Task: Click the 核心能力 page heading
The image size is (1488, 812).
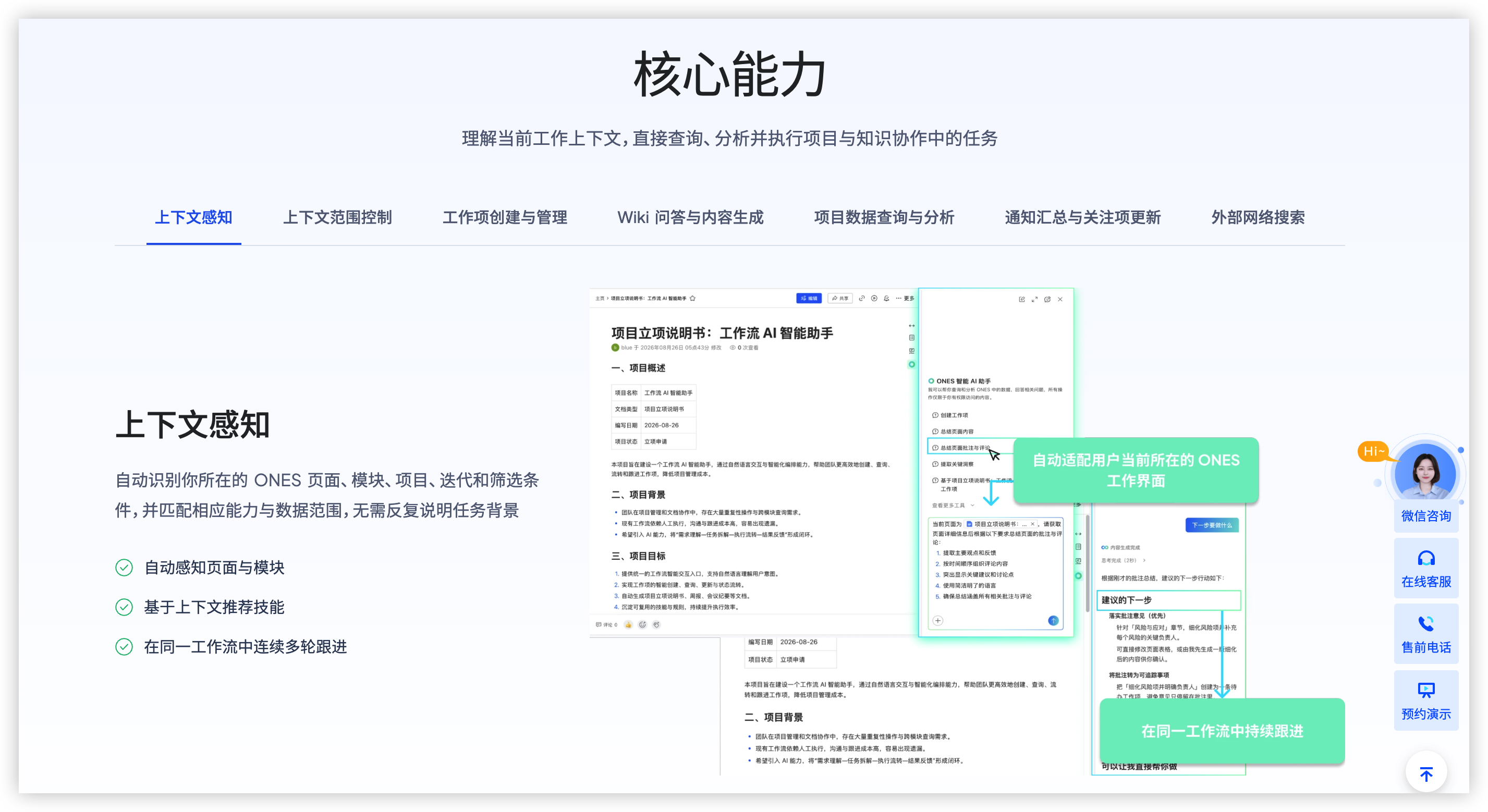Action: click(730, 75)
